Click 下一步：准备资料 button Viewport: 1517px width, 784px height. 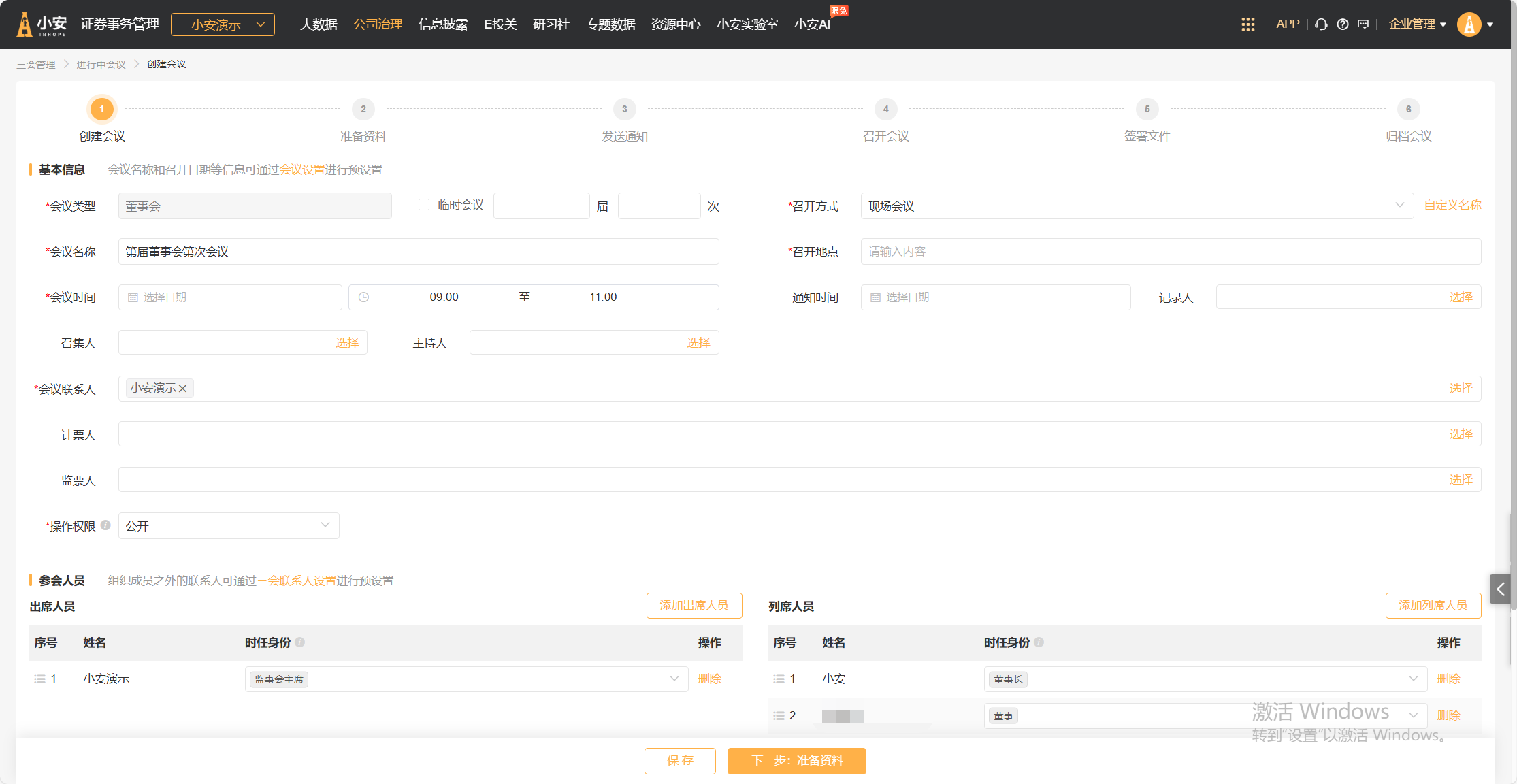pyautogui.click(x=796, y=761)
